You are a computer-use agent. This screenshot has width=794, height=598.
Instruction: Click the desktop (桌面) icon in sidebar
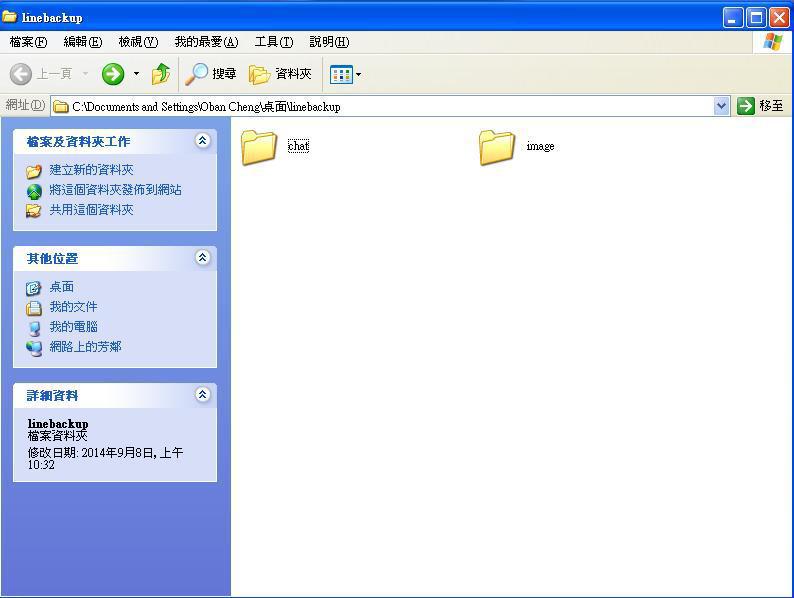click(33, 288)
